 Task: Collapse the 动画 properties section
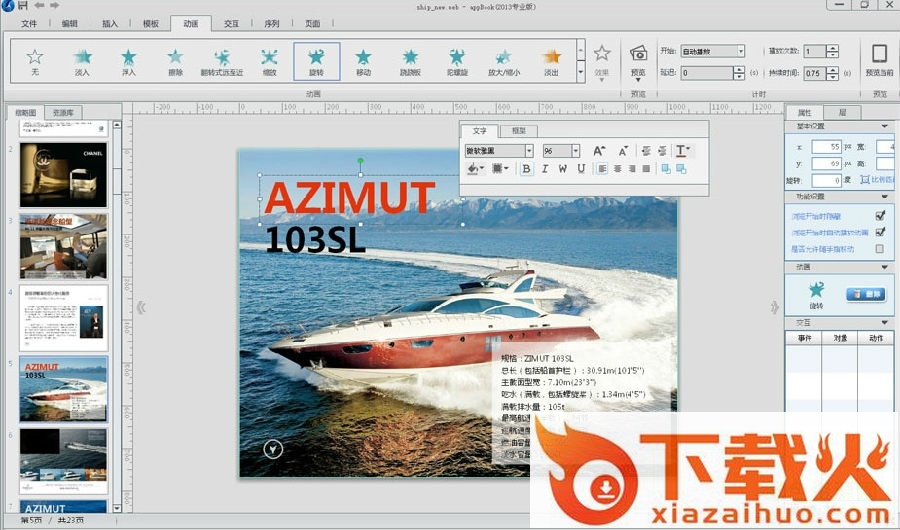pyautogui.click(x=885, y=268)
